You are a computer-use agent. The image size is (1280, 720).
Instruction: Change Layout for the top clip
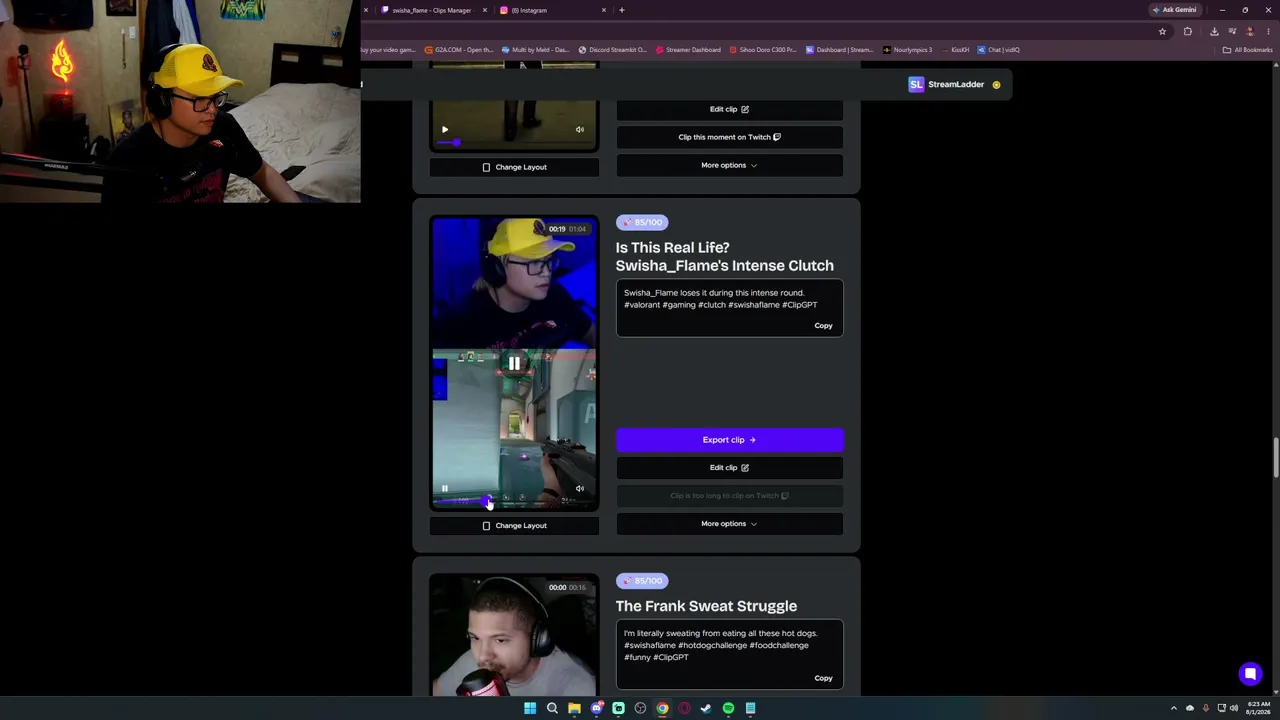coord(514,167)
